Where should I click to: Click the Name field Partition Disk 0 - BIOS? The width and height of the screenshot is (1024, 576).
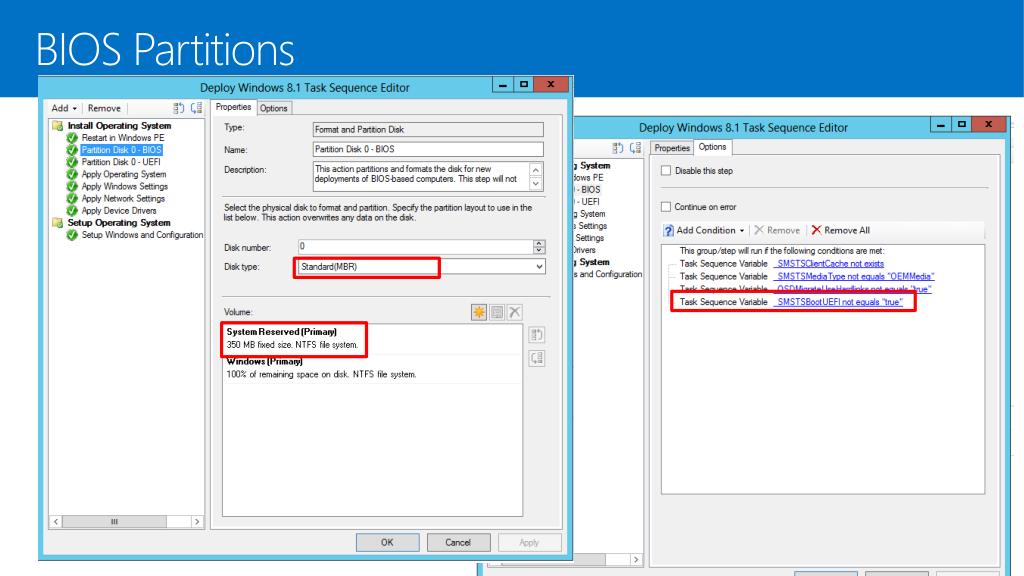tap(428, 150)
